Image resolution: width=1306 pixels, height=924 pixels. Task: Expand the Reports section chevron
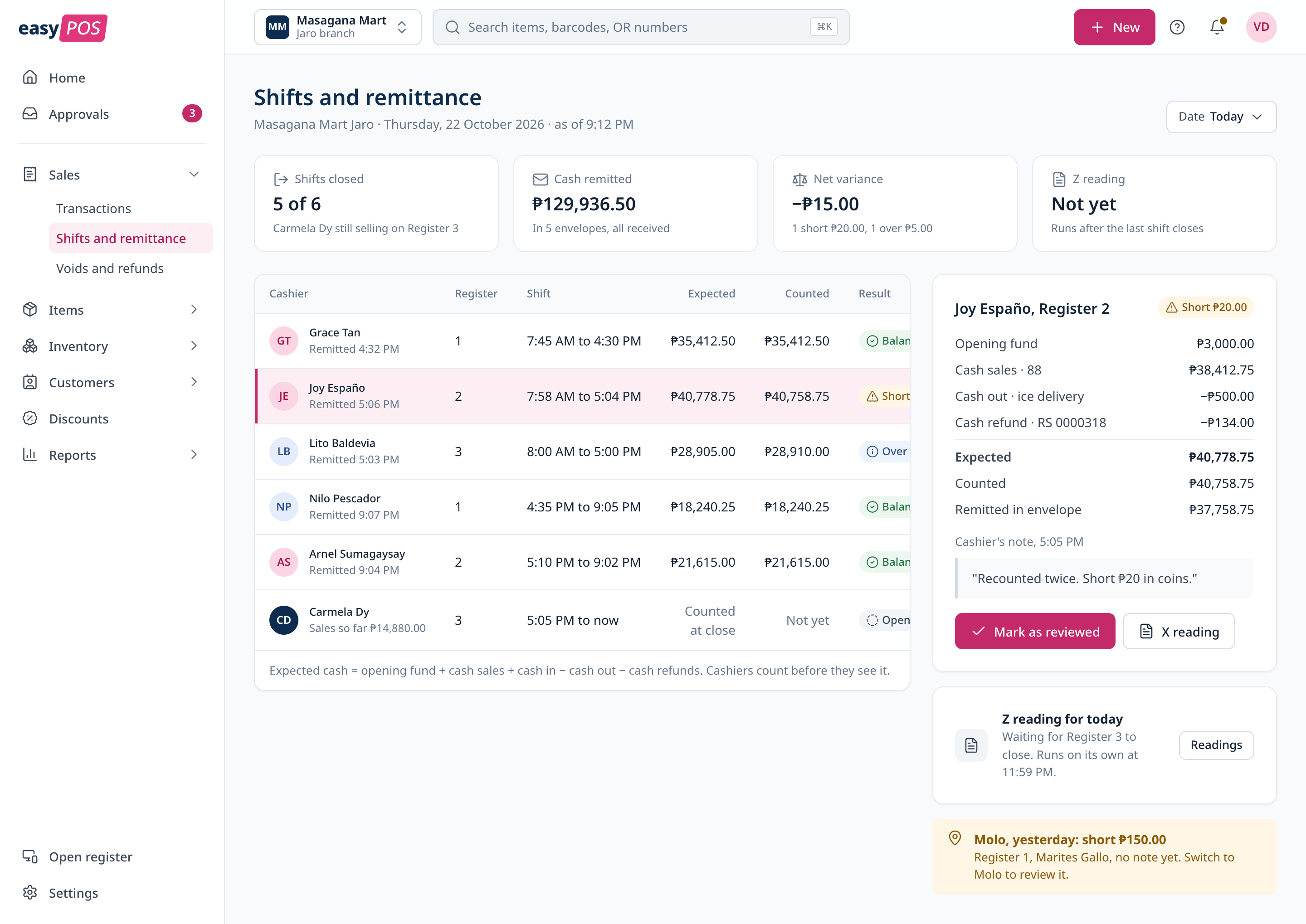(x=194, y=455)
